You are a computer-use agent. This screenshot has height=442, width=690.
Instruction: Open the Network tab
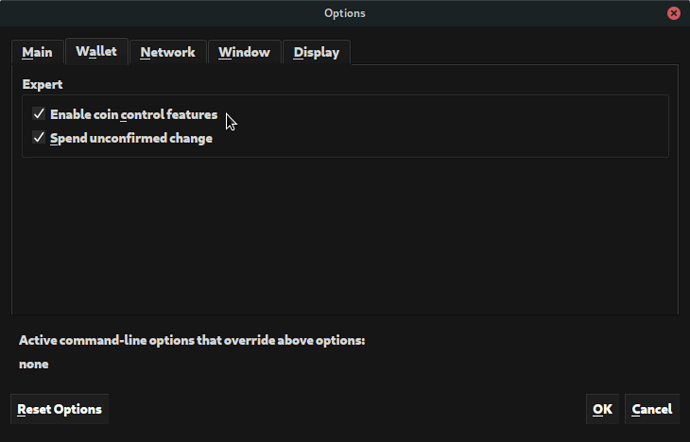tap(167, 53)
